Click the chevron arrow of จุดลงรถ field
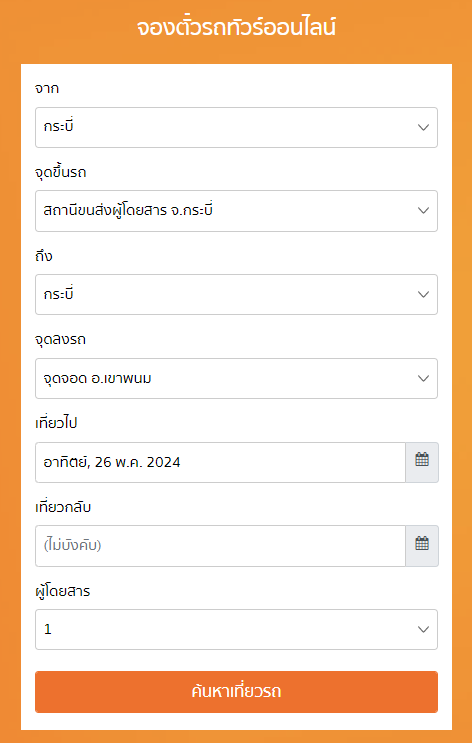This screenshot has height=743, width=472. 423,378
